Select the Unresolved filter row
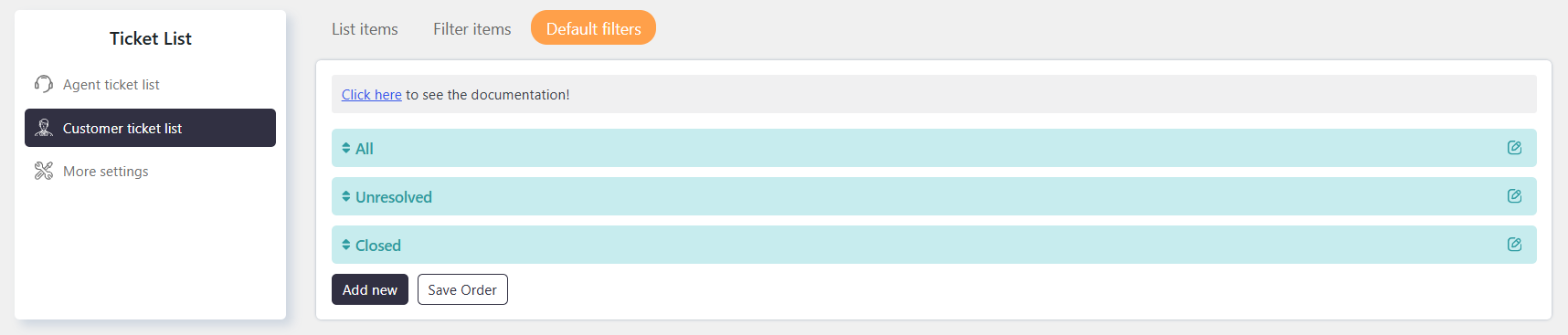Screen dimensions: 1568x335 pos(934,196)
